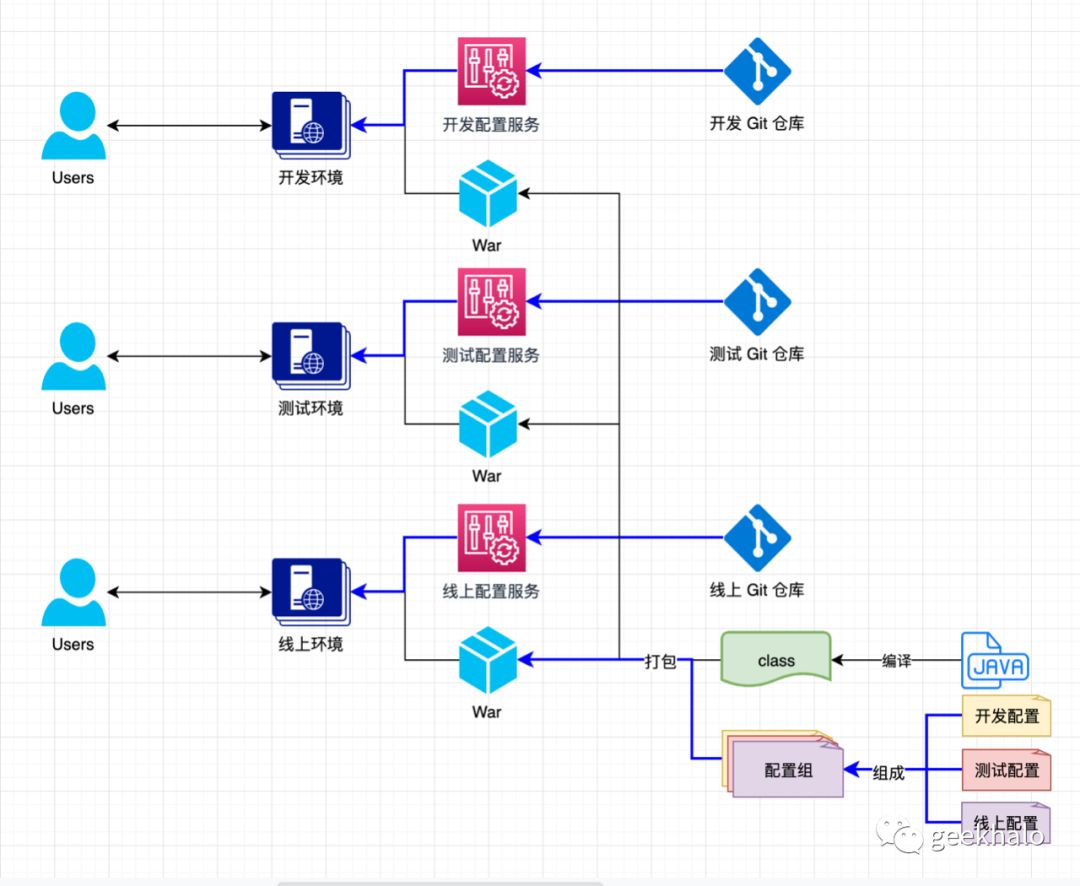Select the 开发环境 server icon
The height and width of the screenshot is (886, 1080).
pyautogui.click(x=311, y=125)
